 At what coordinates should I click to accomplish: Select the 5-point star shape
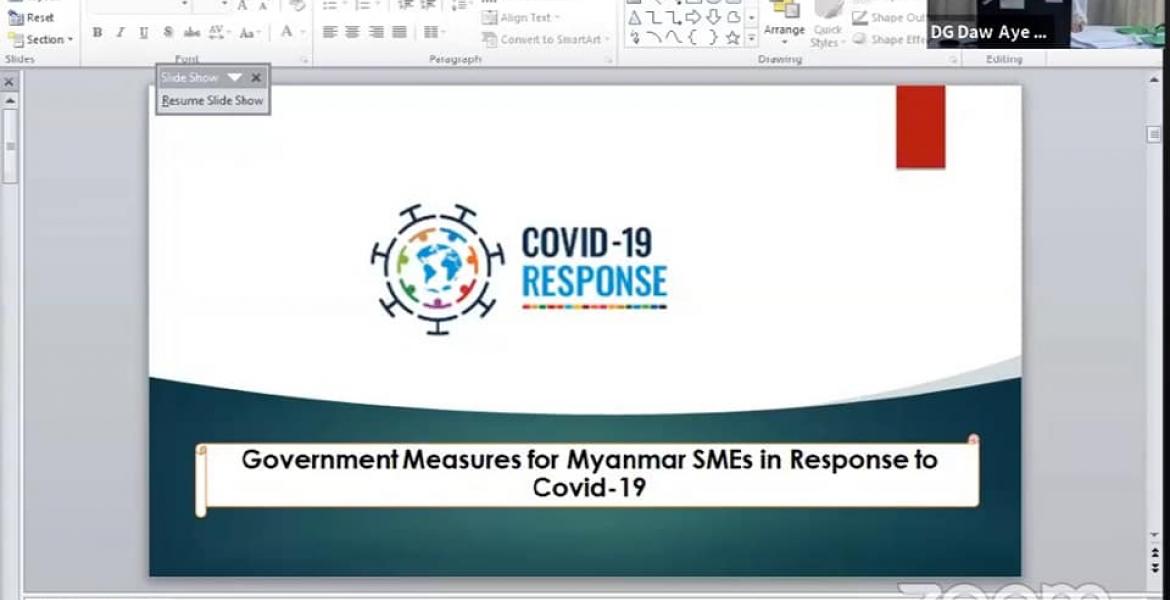point(733,37)
